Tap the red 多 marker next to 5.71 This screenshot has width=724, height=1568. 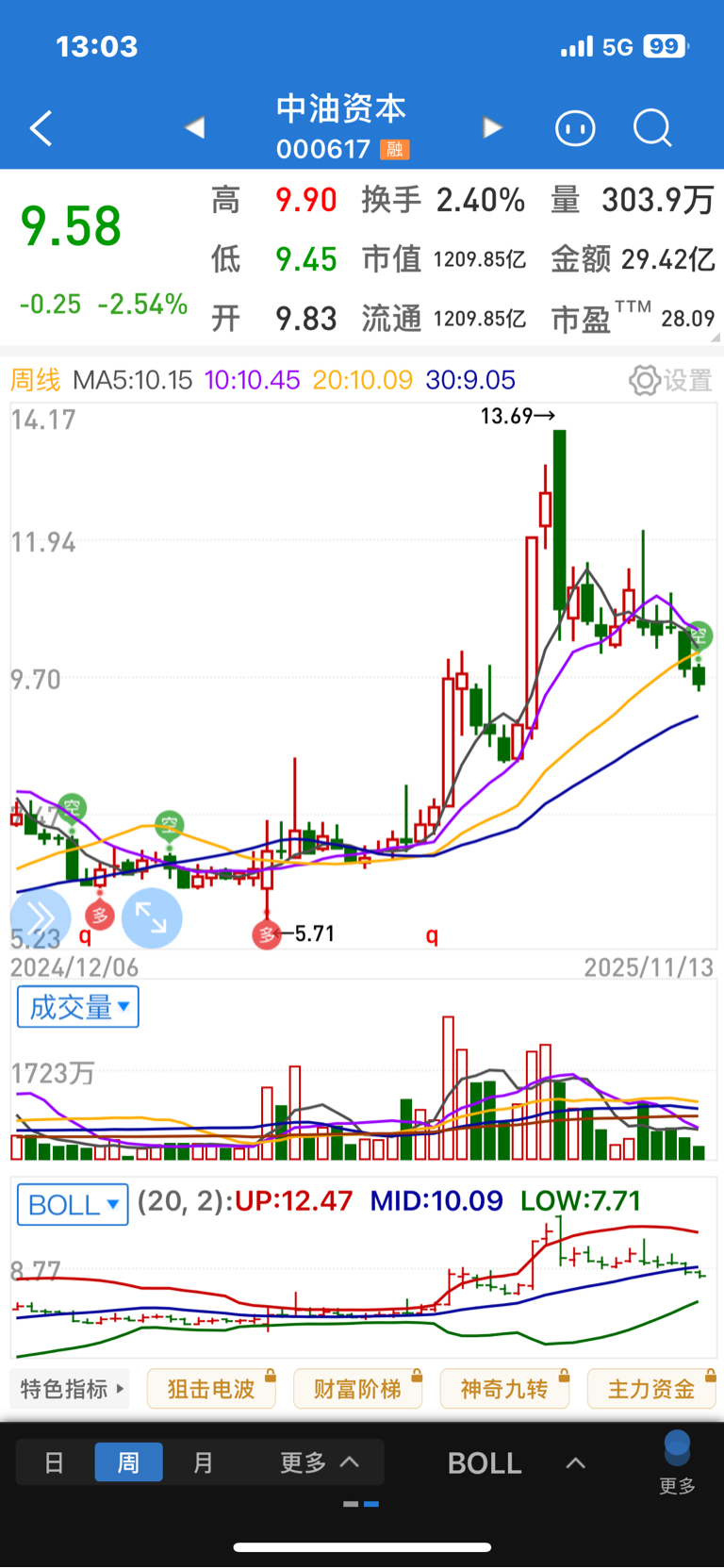tap(267, 934)
